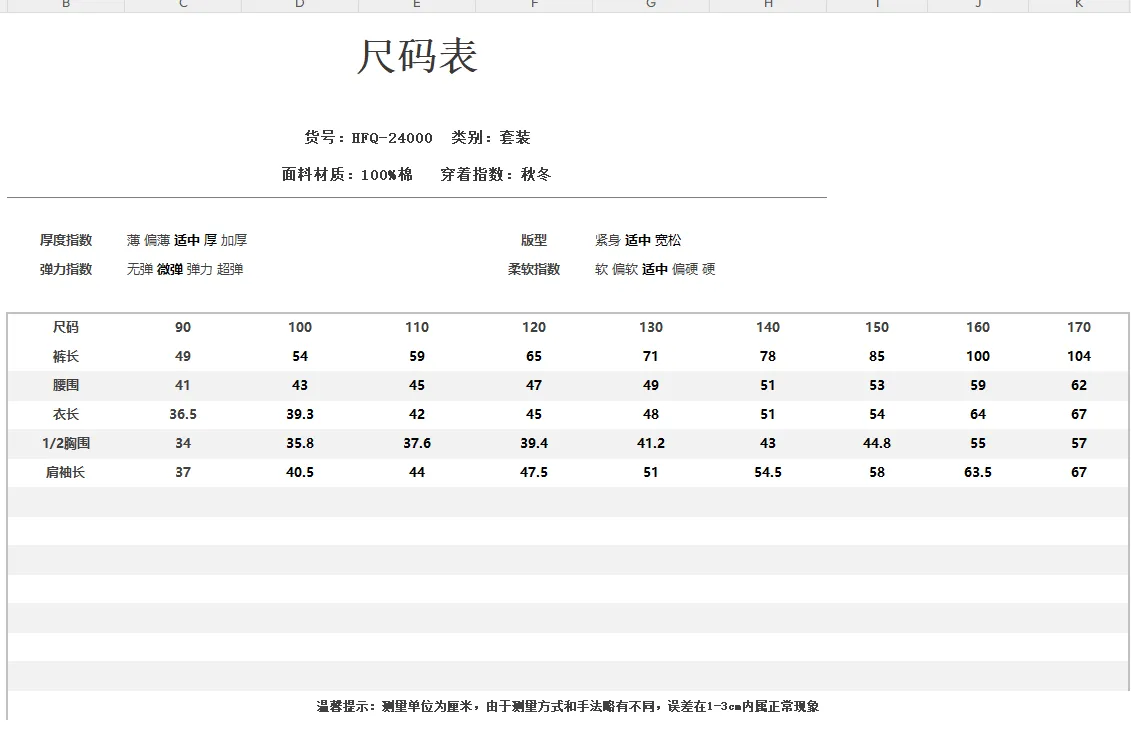Click the 穿着指数：秋冬 text
This screenshot has height=747, width=1131.
point(496,175)
